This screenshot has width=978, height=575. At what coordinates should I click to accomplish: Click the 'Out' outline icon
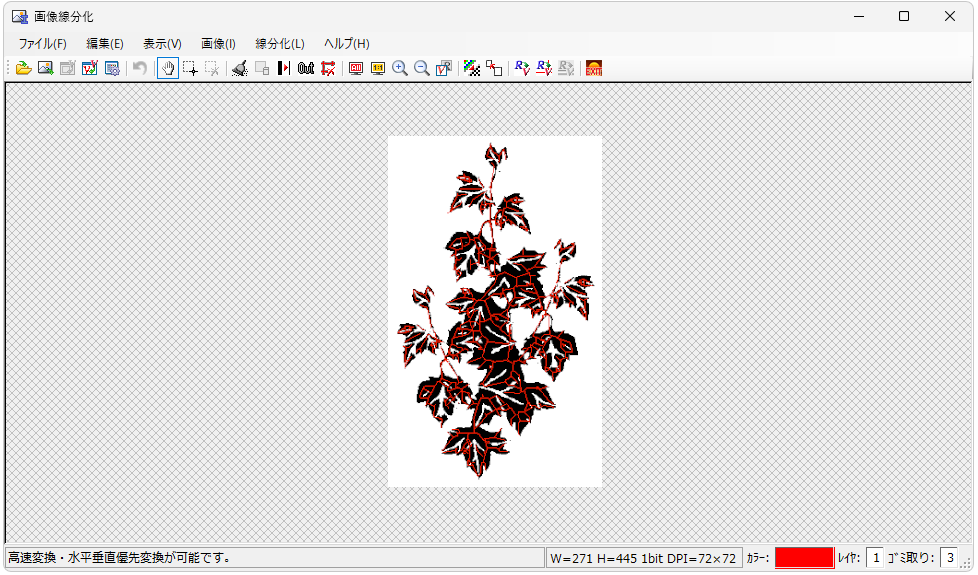306,68
